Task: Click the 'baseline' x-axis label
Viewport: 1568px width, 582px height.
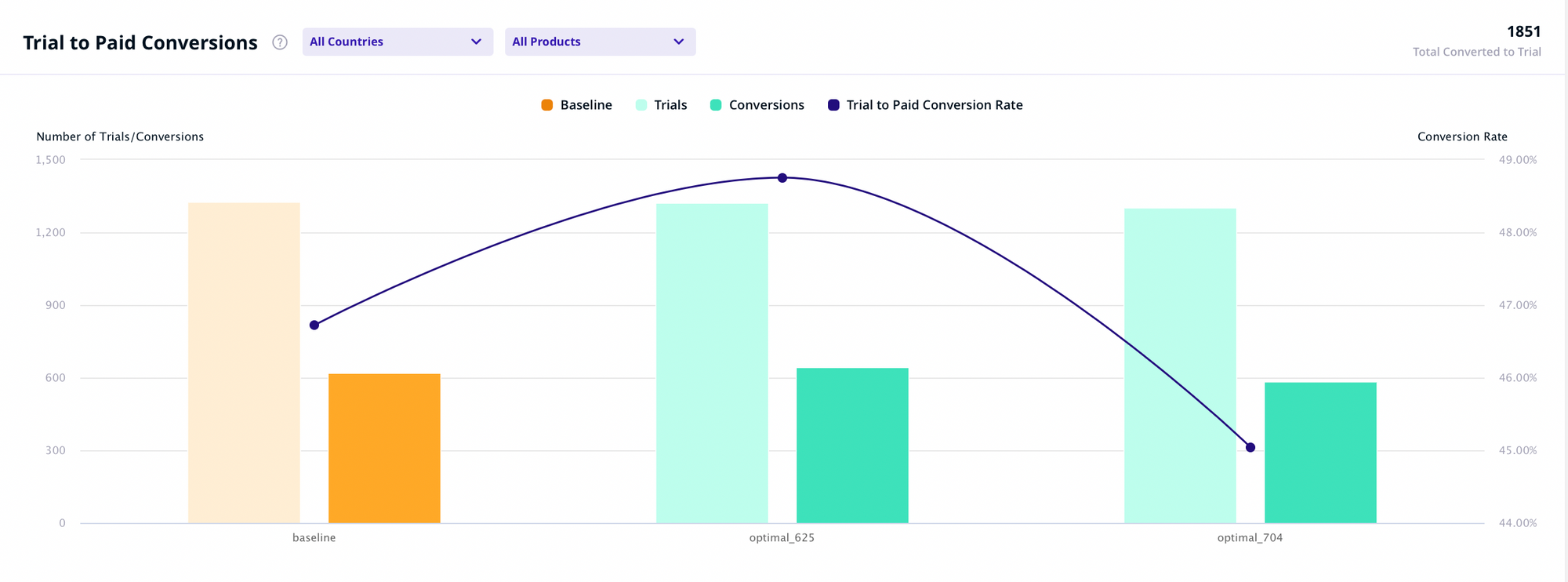Action: tap(314, 538)
